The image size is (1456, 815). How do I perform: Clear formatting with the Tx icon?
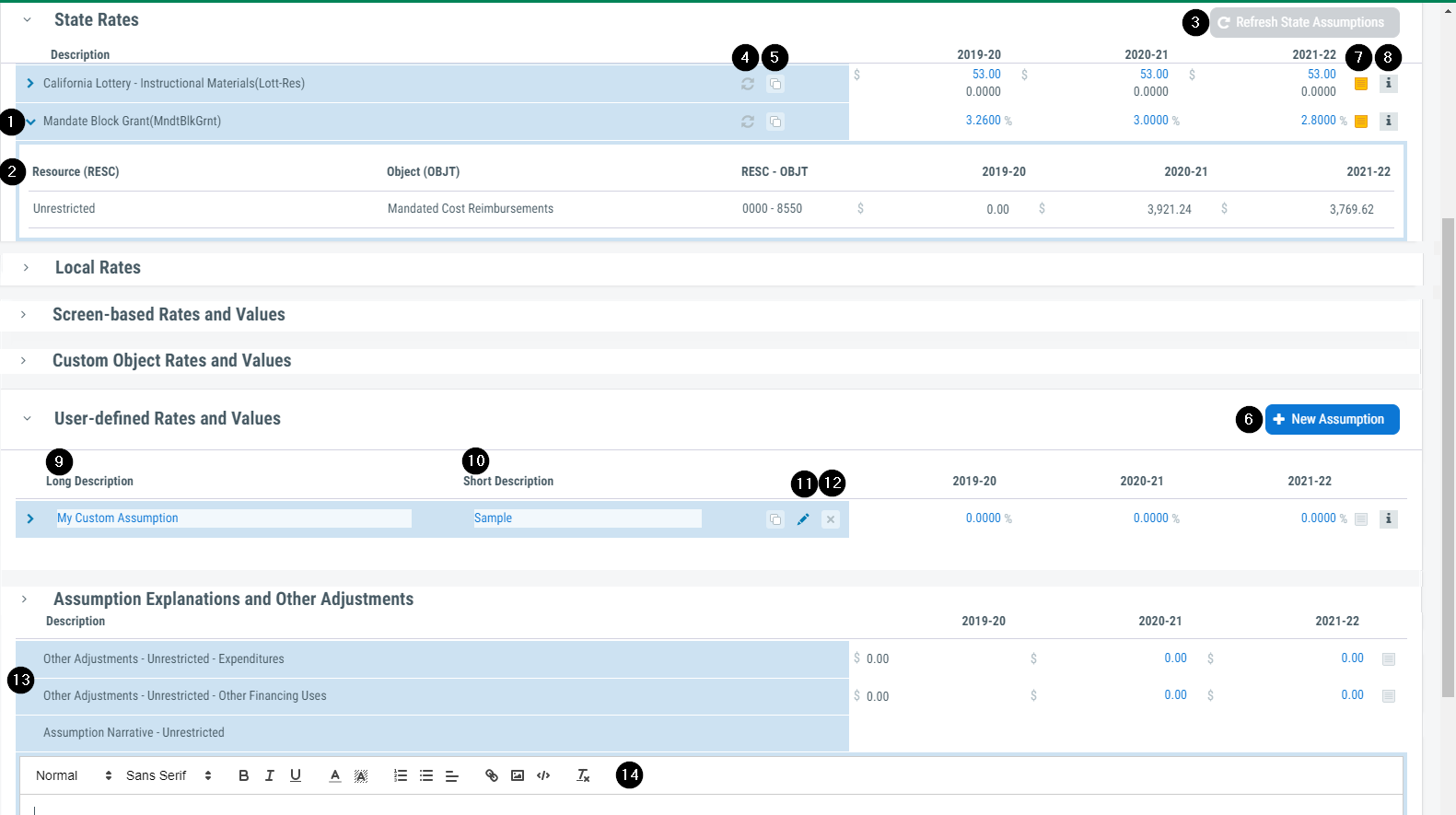coord(583,775)
